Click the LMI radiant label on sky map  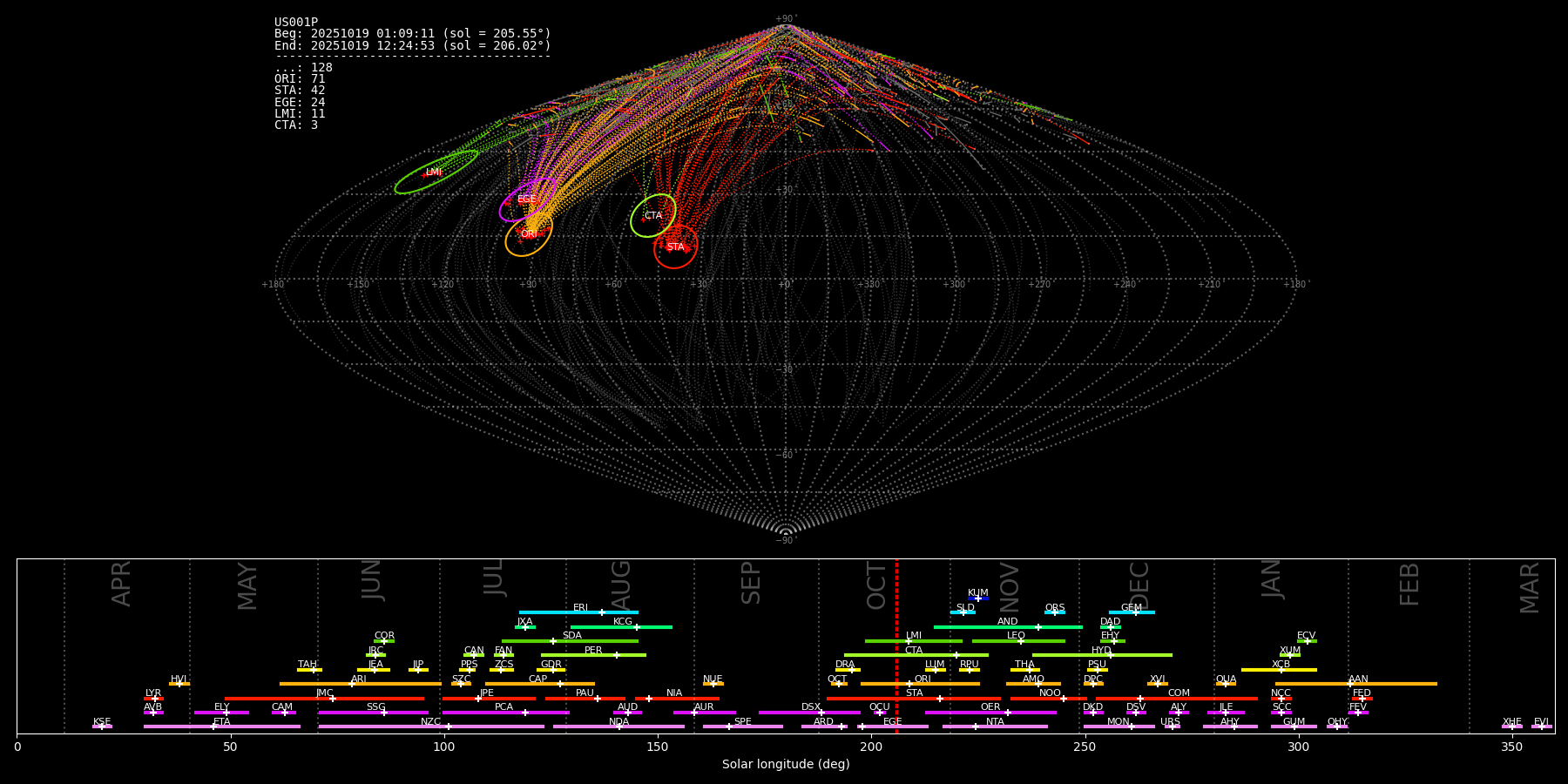click(x=433, y=172)
